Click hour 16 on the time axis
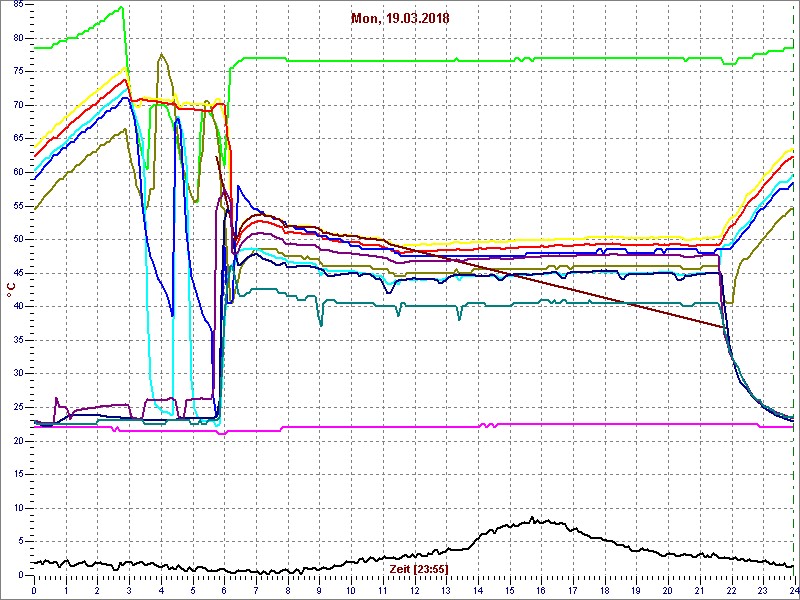 [x=541, y=590]
